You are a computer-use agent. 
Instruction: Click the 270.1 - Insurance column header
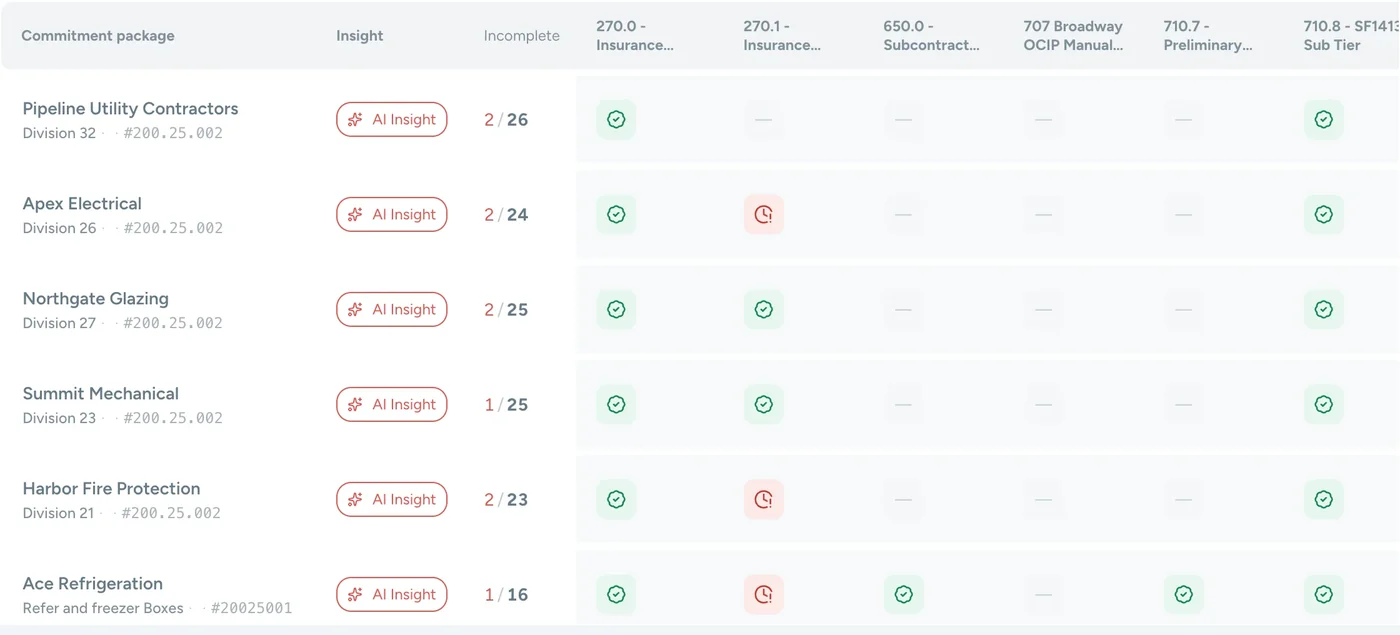pos(782,36)
